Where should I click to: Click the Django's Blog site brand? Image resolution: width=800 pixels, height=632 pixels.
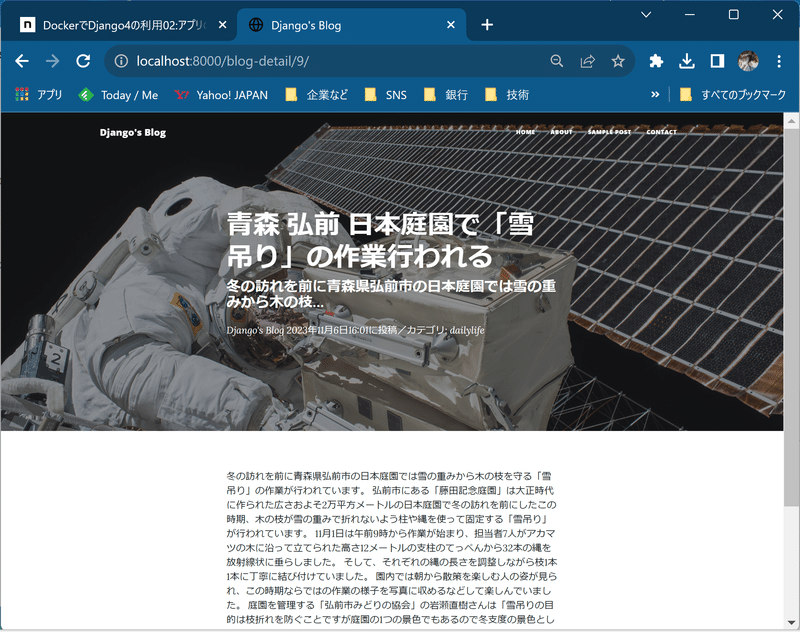(x=133, y=133)
